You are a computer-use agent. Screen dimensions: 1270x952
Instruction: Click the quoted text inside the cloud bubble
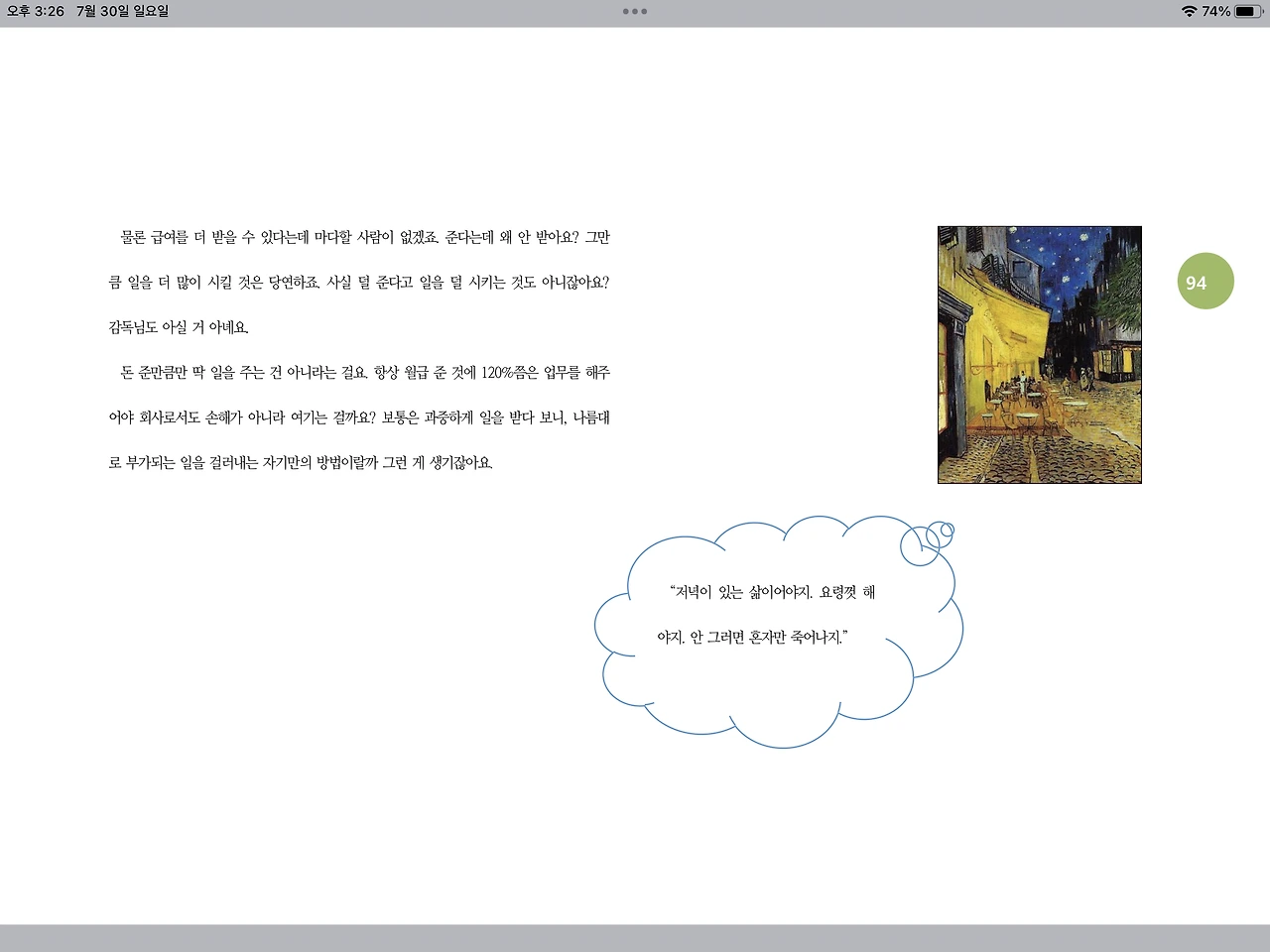click(773, 615)
